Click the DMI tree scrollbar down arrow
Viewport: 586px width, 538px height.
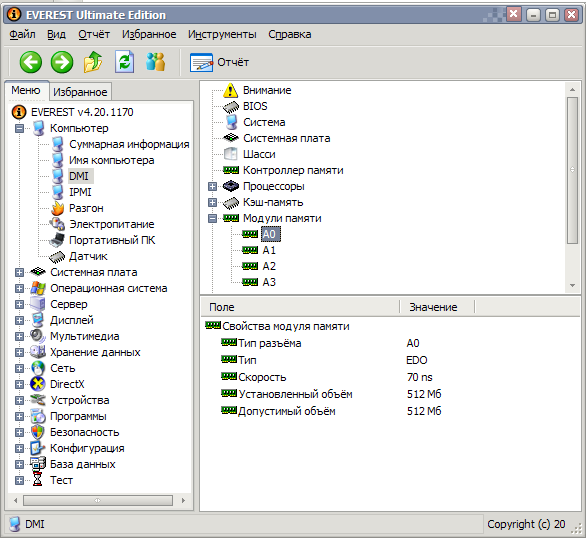coord(572,285)
